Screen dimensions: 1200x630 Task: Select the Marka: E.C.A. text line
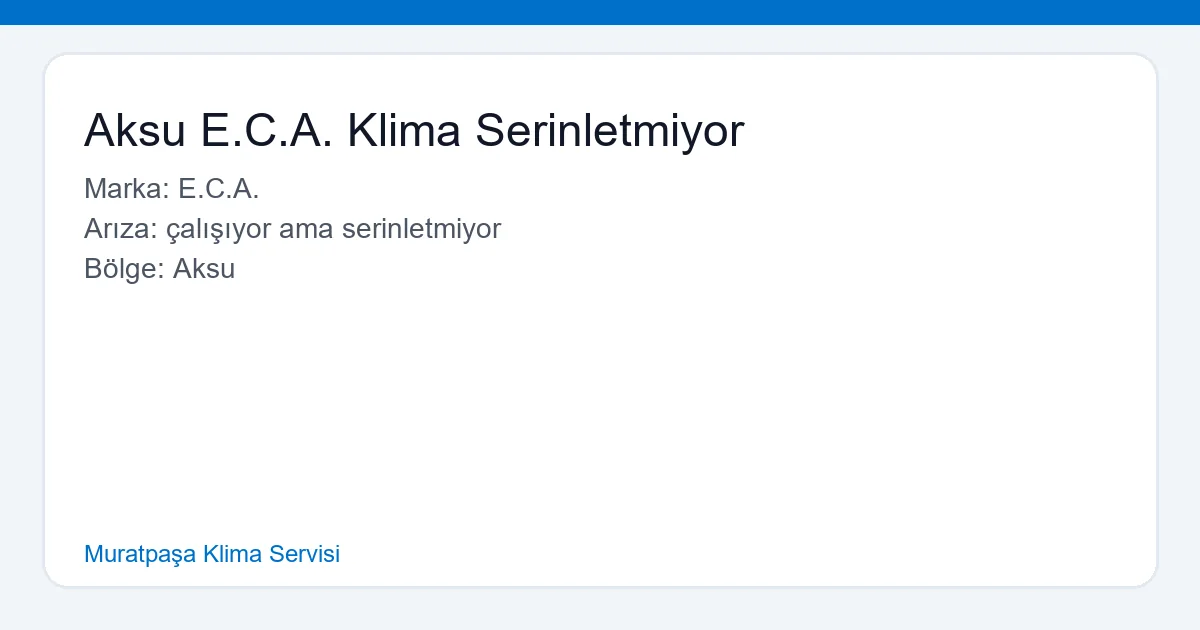172,189
